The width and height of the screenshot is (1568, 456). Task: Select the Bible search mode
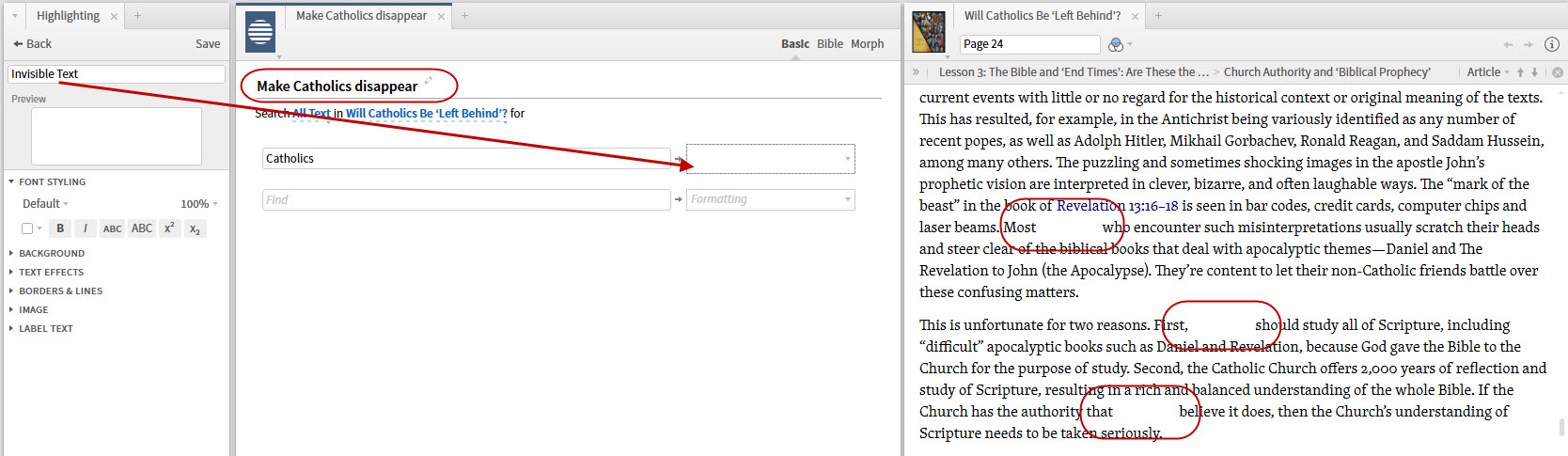coord(830,43)
